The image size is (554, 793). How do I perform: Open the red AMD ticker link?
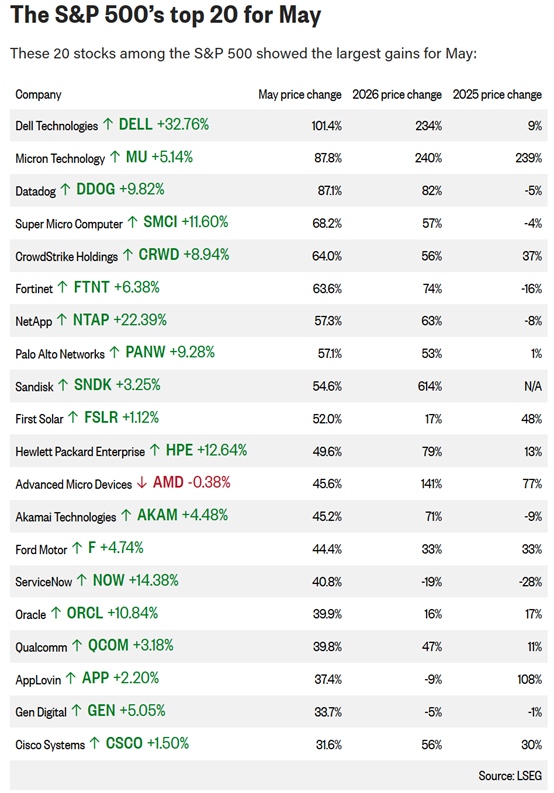(x=168, y=482)
